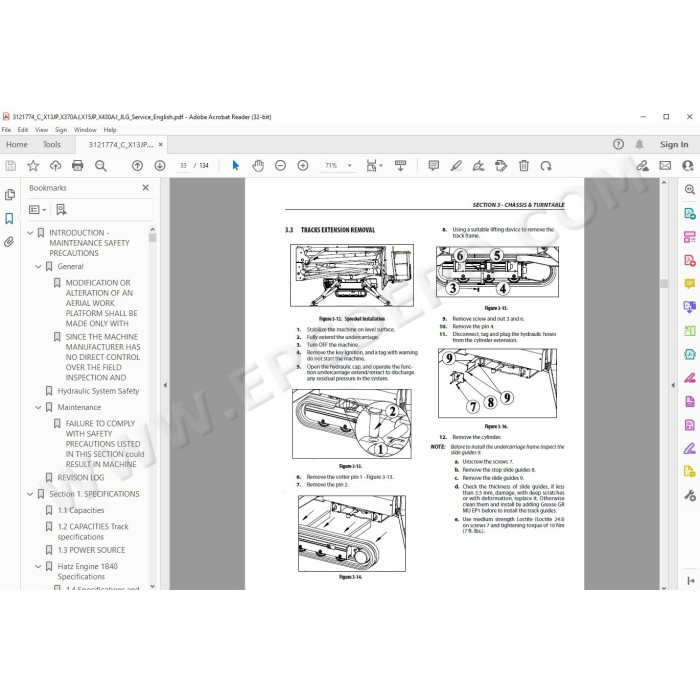
Task: Open the attachments paperclip panel
Action: [x=9, y=242]
